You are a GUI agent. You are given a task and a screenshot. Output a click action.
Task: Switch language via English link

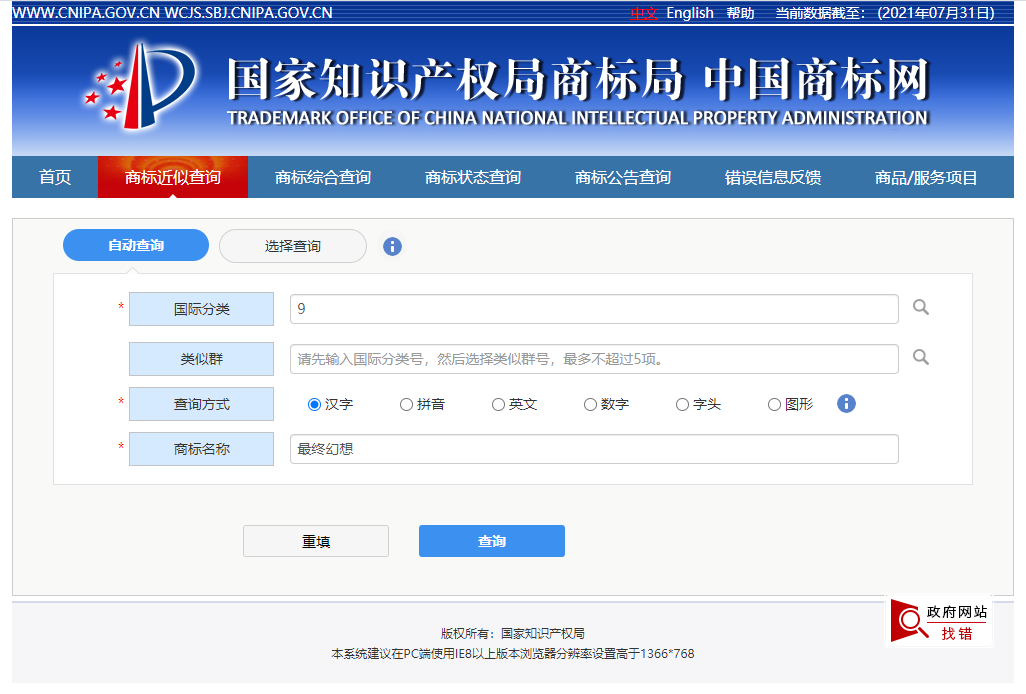(689, 13)
